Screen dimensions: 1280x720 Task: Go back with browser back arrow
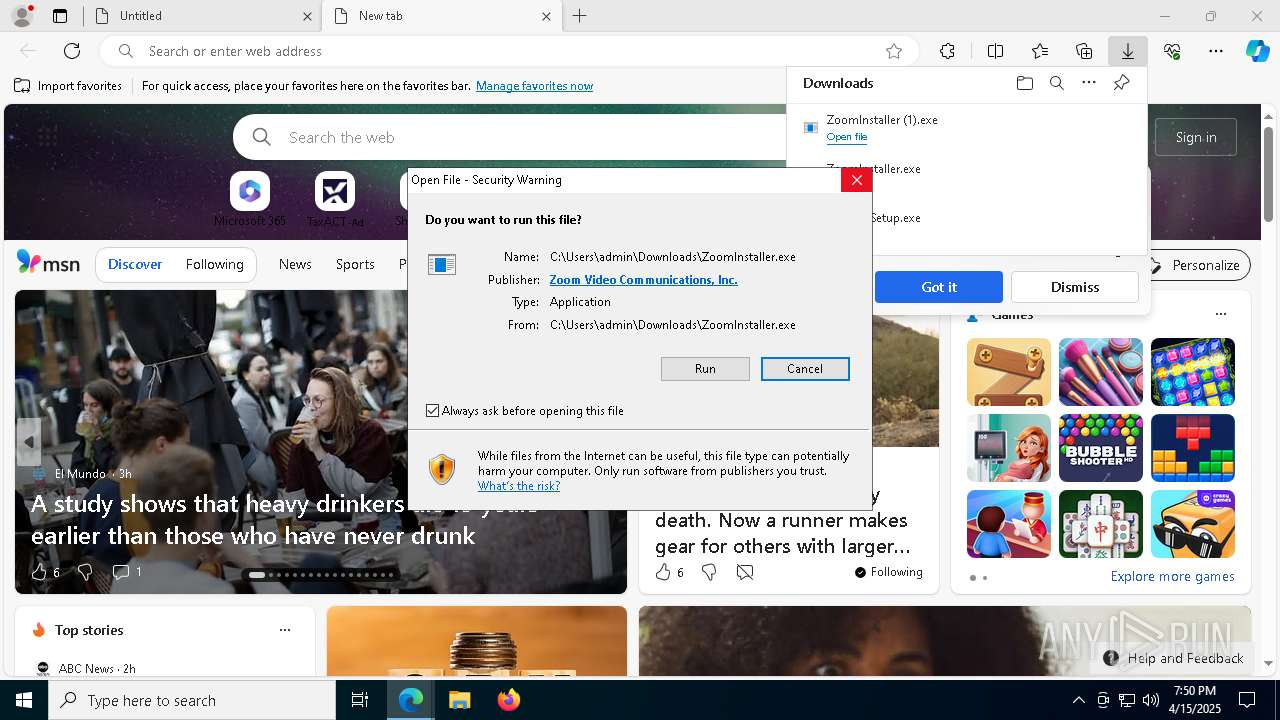(x=28, y=51)
